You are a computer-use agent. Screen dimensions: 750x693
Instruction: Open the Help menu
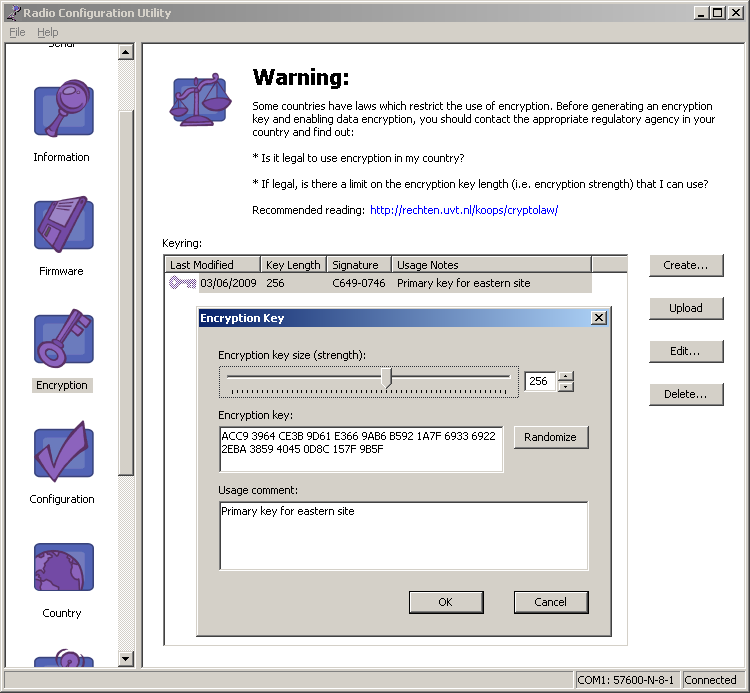(x=48, y=32)
